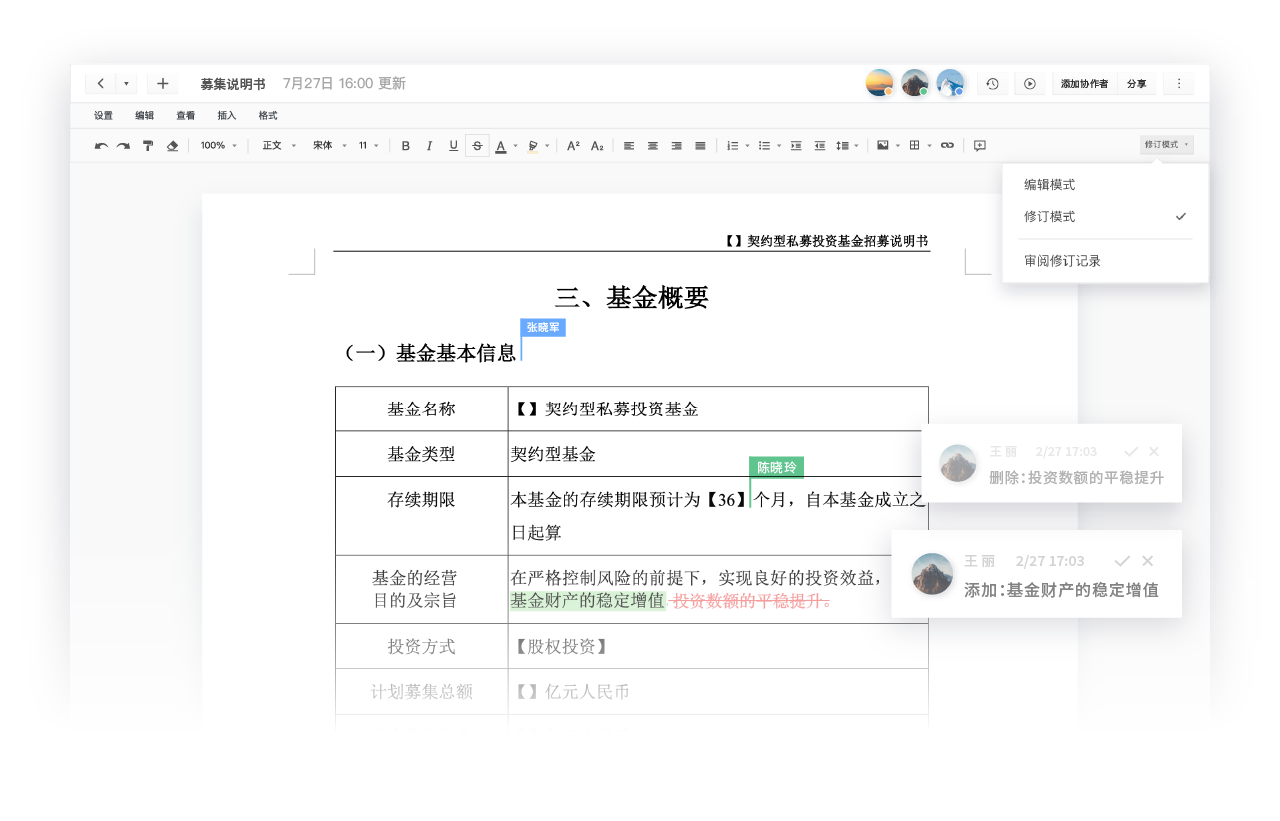Viewport: 1280px width, 821px height.
Task: Toggle underline formatting
Action: coord(453,145)
